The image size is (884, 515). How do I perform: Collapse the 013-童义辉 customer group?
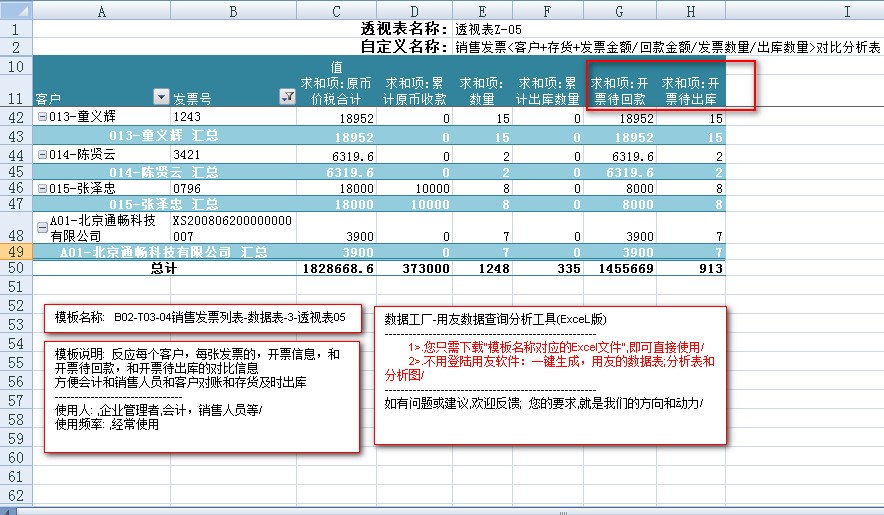41,118
